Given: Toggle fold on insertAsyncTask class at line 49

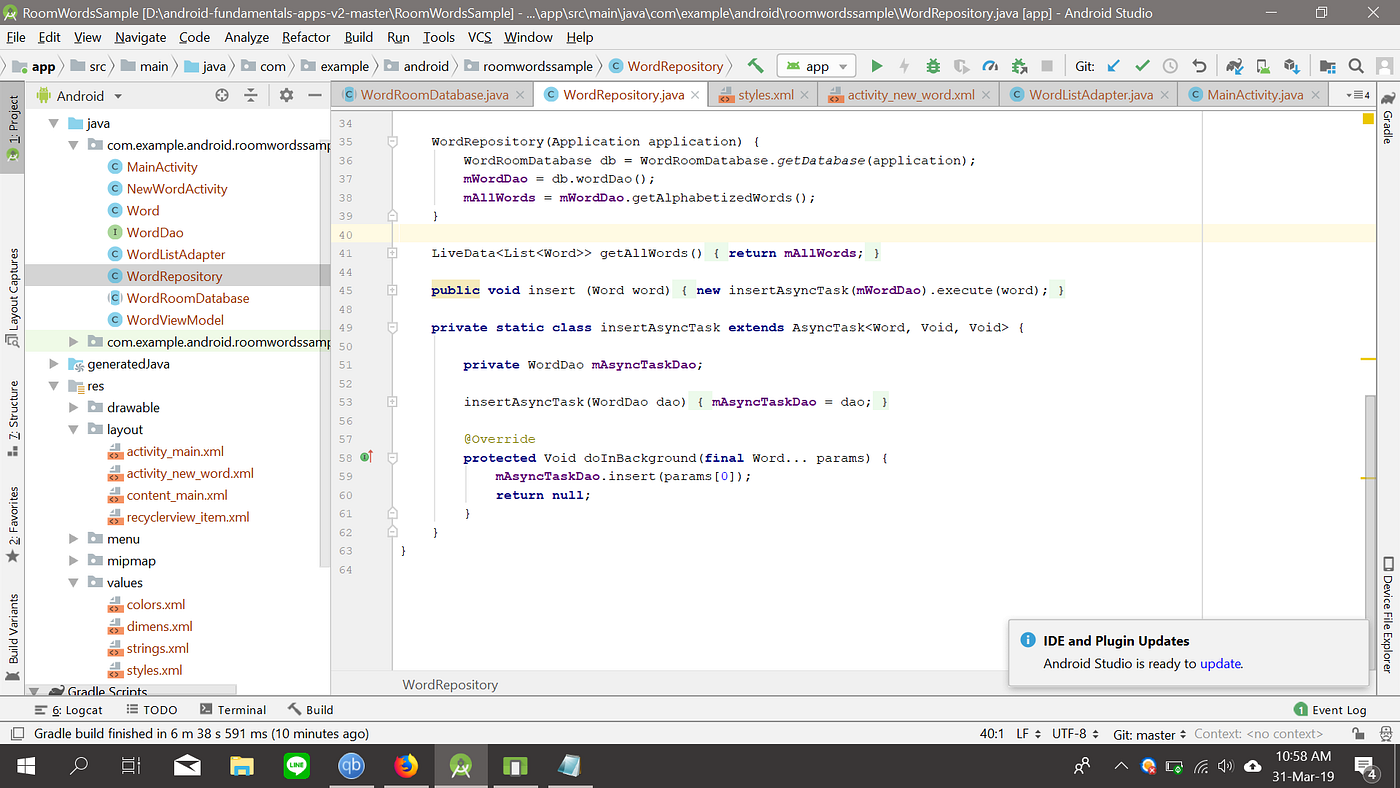Looking at the screenshot, I should click(x=393, y=327).
